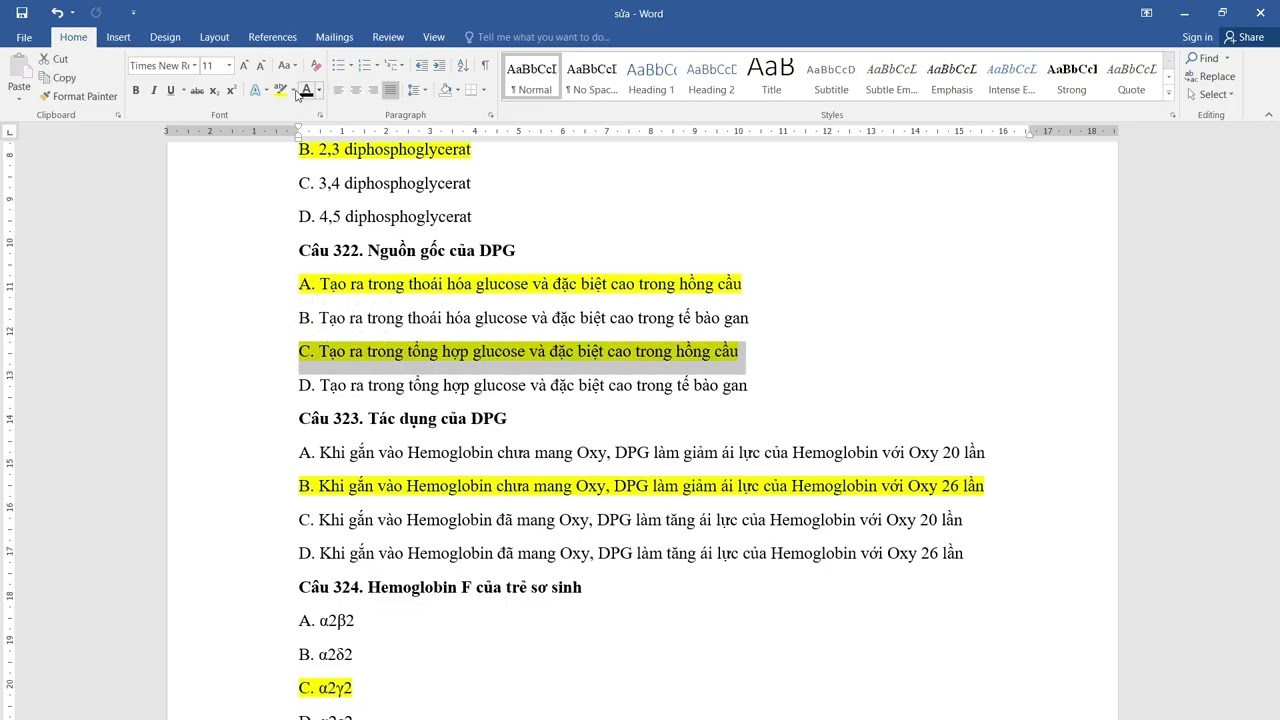Increase paragraph indent
The height and width of the screenshot is (720, 1280).
pyautogui.click(x=440, y=65)
